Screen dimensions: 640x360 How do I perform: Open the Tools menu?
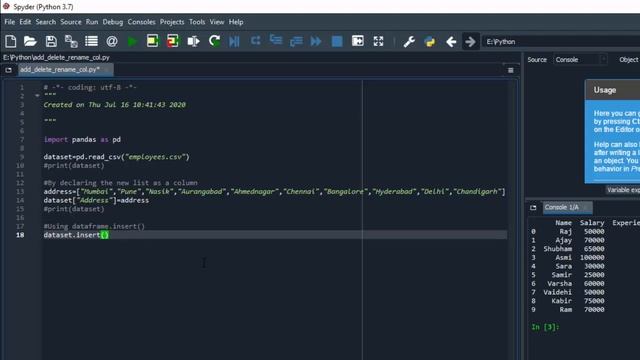(197, 22)
